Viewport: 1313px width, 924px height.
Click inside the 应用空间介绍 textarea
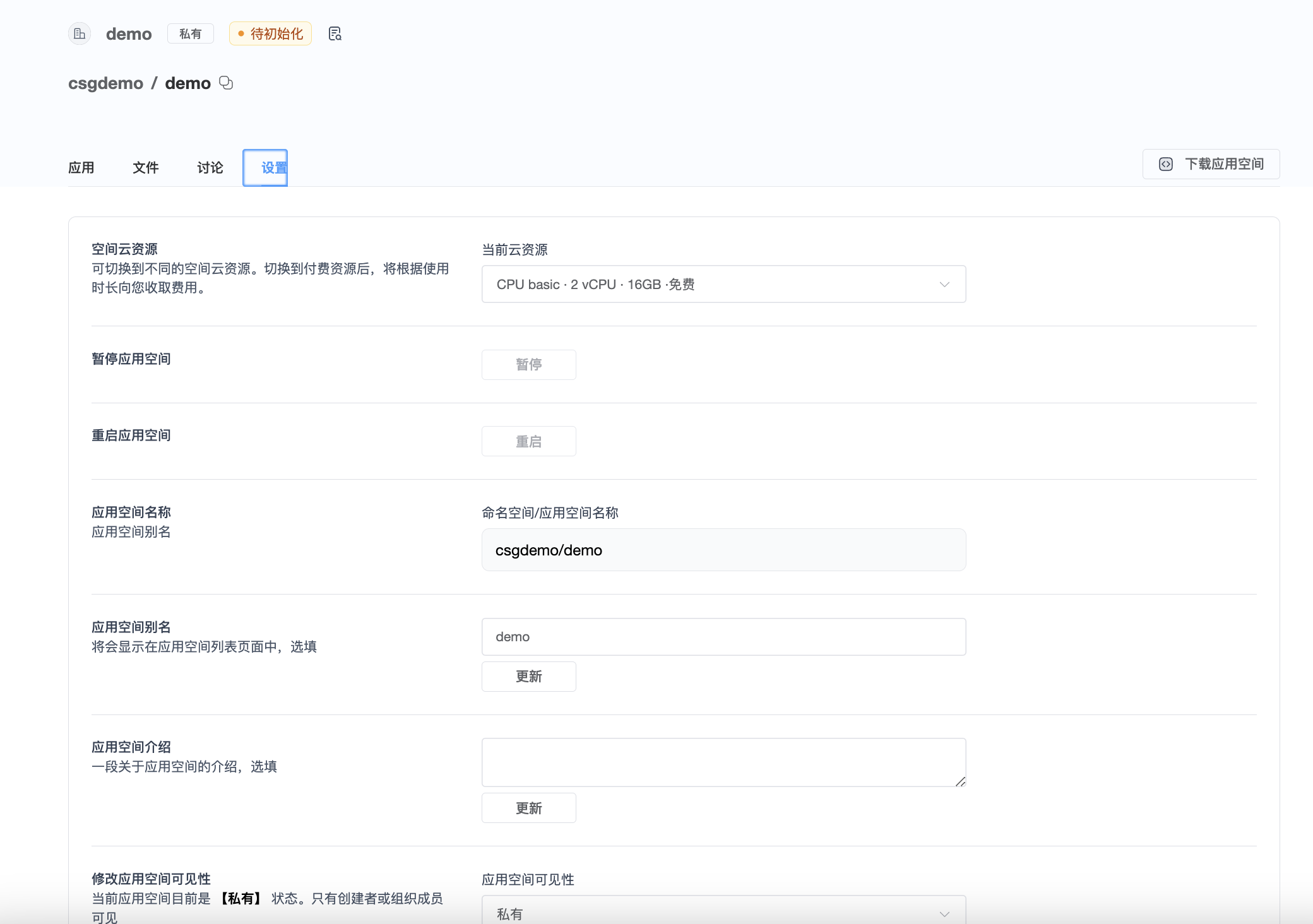tap(723, 762)
